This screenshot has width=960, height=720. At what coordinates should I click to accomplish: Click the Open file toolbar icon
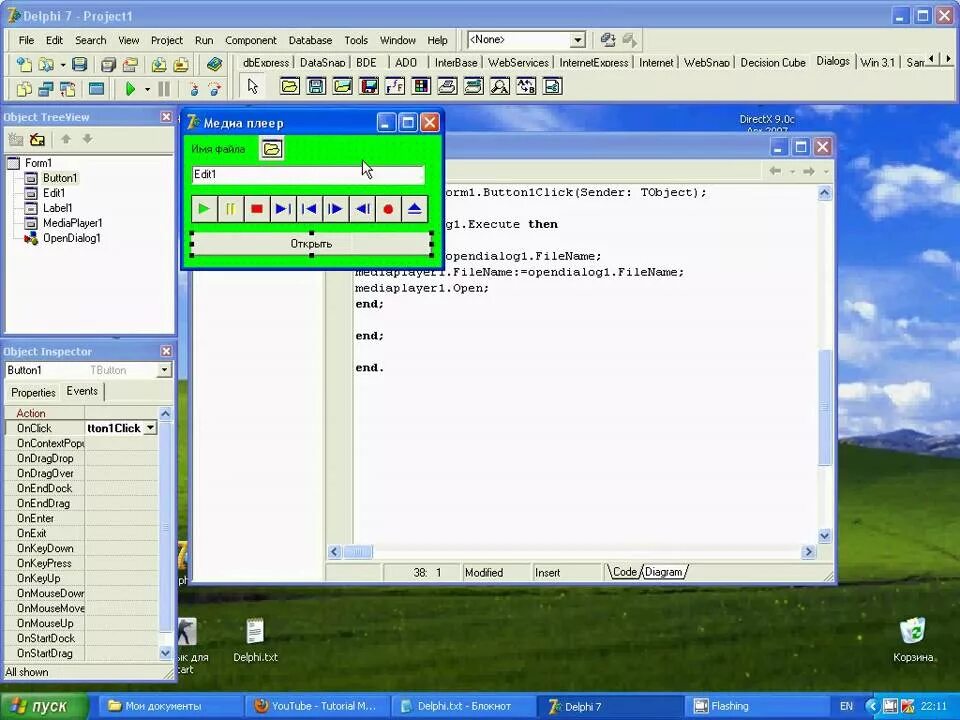[45, 64]
